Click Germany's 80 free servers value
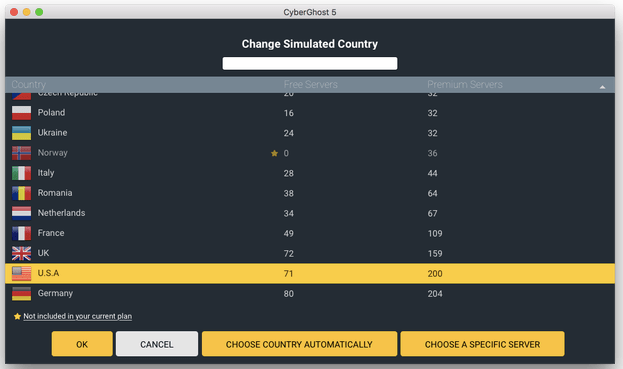Screen dimensions: 623x369 (x=289, y=294)
